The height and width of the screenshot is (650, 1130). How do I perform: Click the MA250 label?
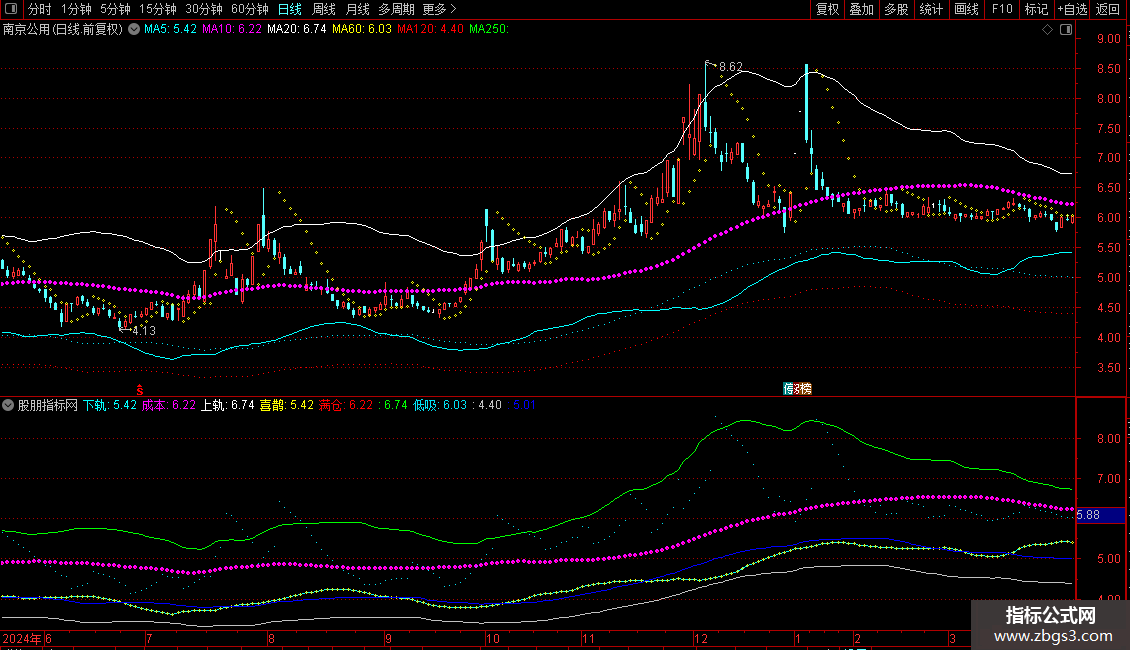pyautogui.click(x=489, y=29)
